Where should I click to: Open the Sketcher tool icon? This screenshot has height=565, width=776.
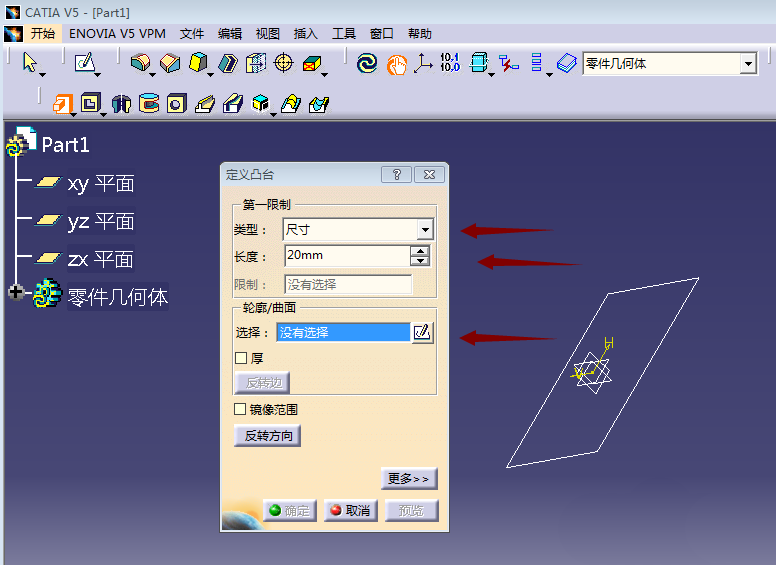pos(85,63)
